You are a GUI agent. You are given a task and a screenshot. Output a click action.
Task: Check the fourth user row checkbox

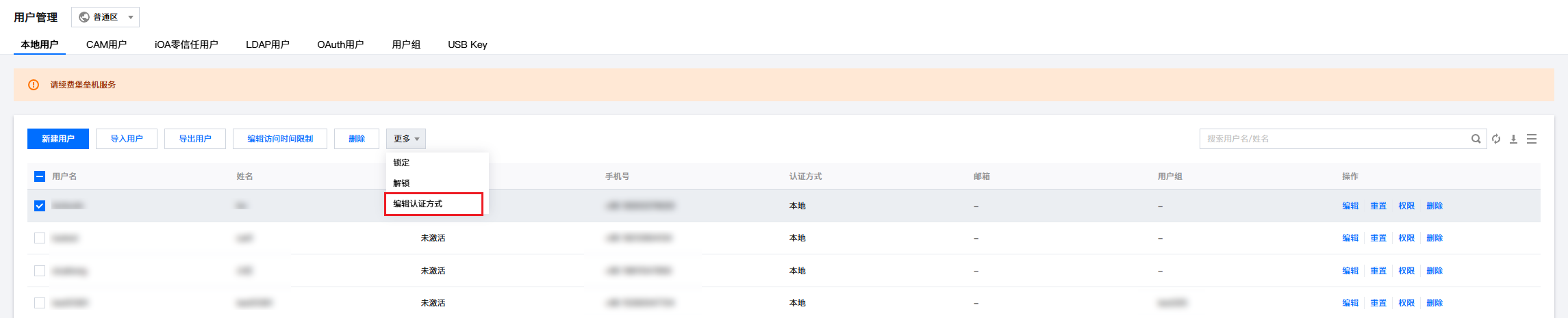40,303
